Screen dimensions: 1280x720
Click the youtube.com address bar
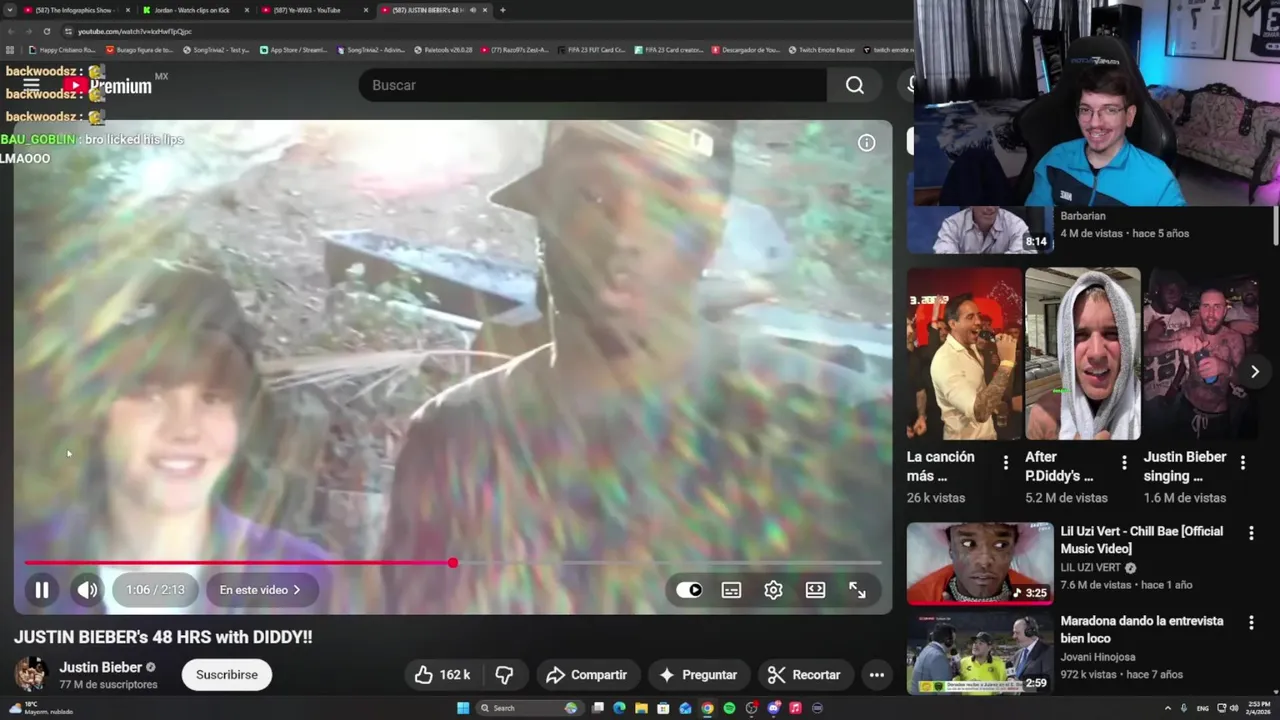(x=480, y=31)
